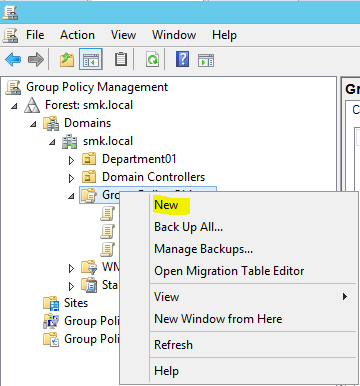Click the Back arrow toolbar icon
This screenshot has width=360, height=386.
click(13, 60)
